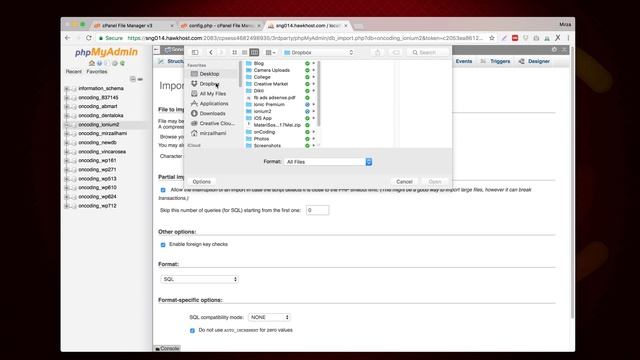Click the Search field in file dialog
Viewport: 640px width, 360px height.
[x=428, y=52]
